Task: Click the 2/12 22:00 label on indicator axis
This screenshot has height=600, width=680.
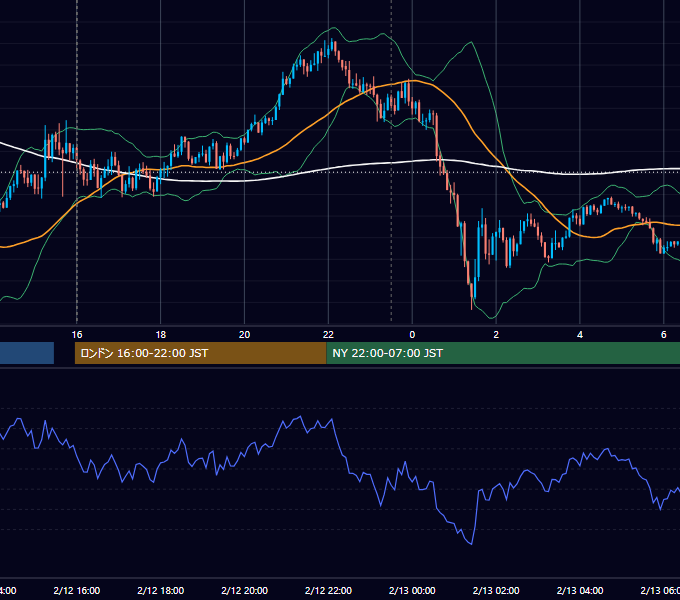Action: pyautogui.click(x=328, y=591)
